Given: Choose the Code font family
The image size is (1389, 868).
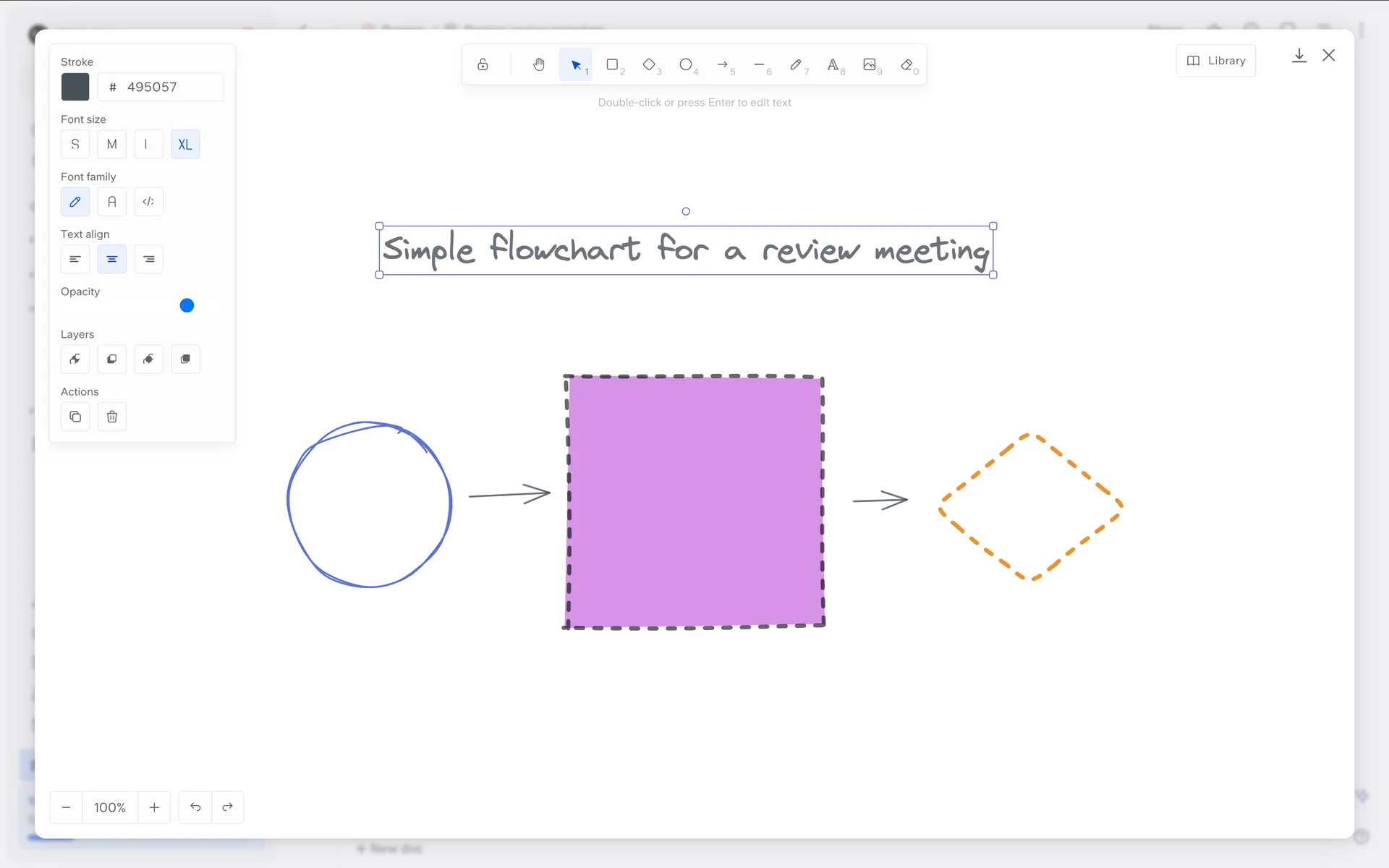Looking at the screenshot, I should pyautogui.click(x=148, y=202).
